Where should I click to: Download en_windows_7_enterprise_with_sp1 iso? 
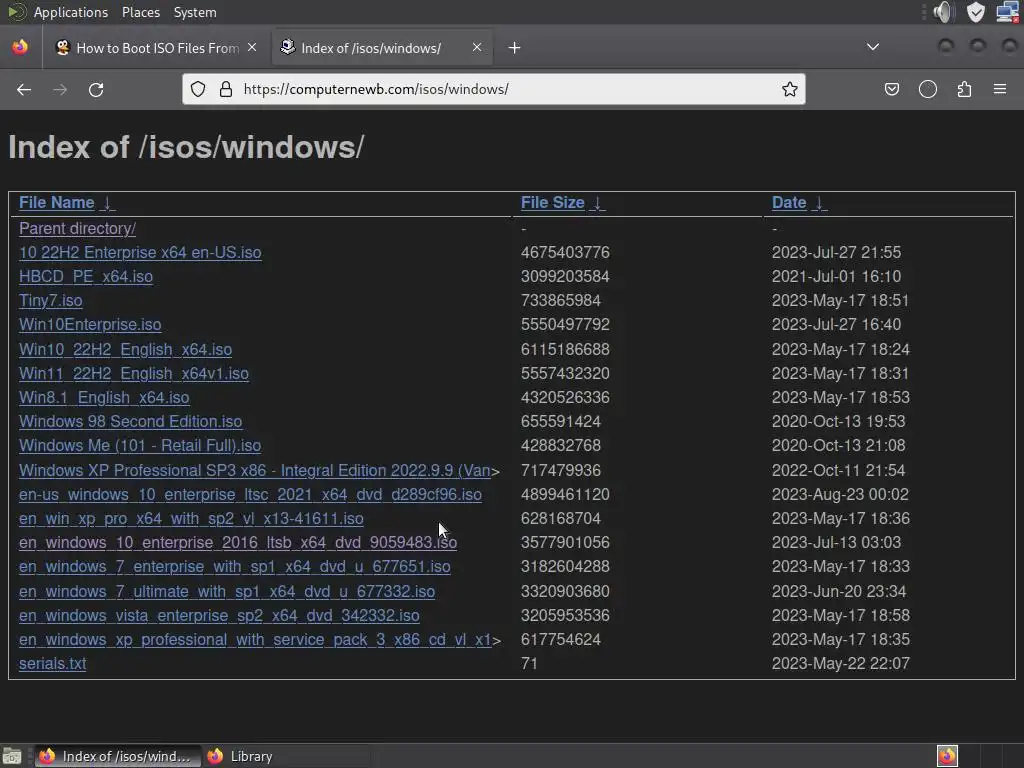[234, 567]
